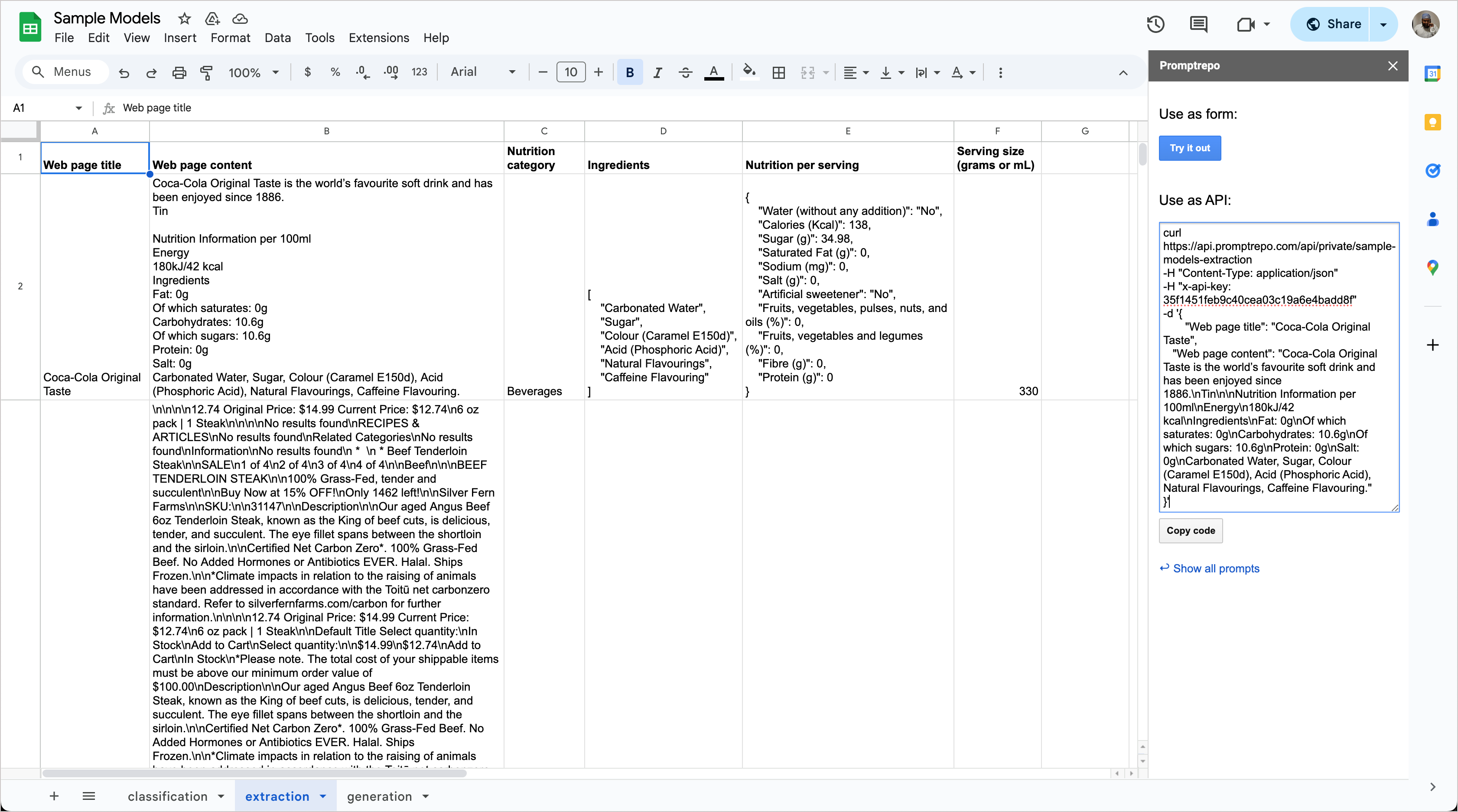Decrease font size minus button
The width and height of the screenshot is (1458, 812).
pyautogui.click(x=542, y=72)
